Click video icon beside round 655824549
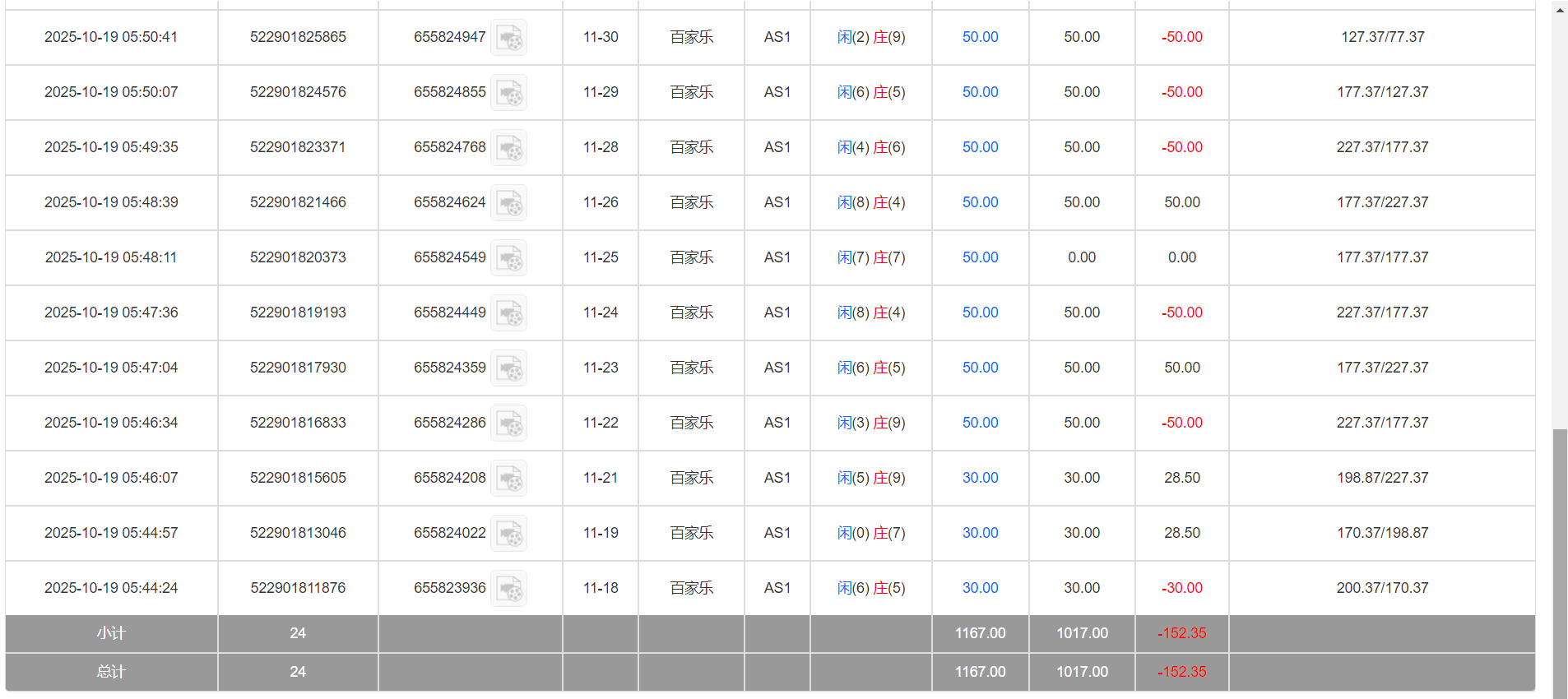The image size is (1568, 699). 508,258
